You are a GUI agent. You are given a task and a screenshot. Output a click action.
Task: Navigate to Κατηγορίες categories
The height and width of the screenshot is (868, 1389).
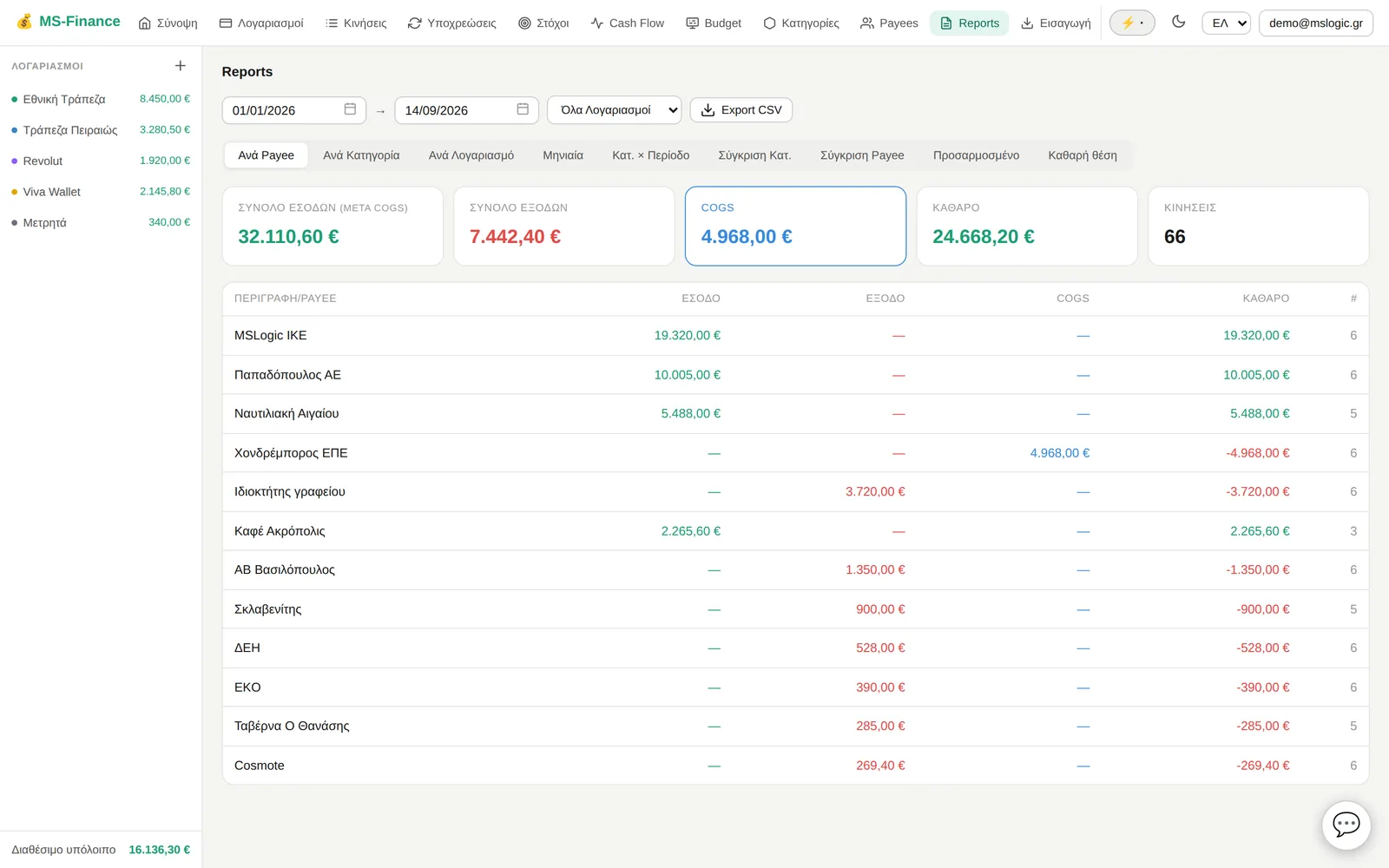point(801,23)
